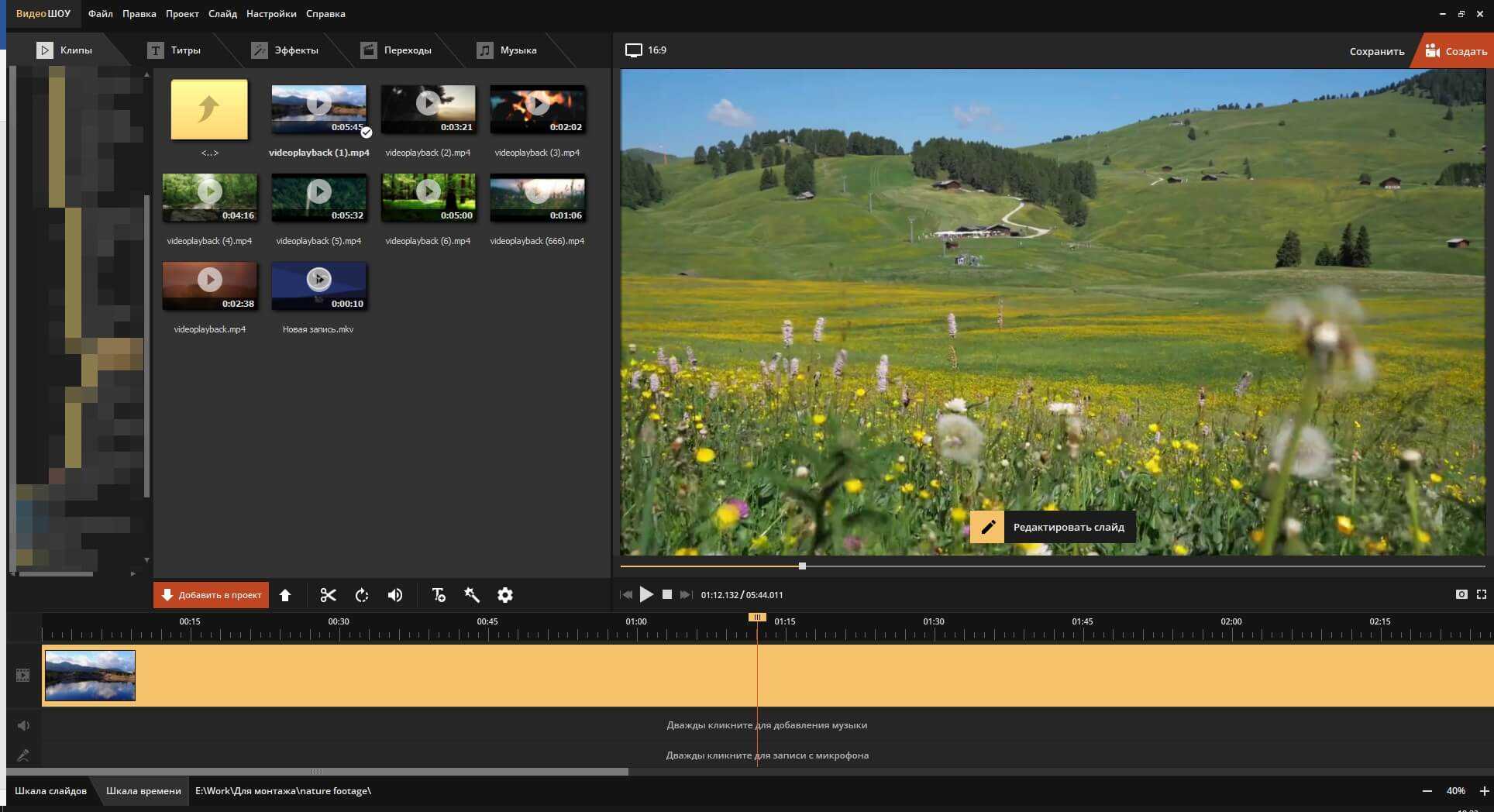Viewport: 1494px width, 812px height.
Task: Play the preview video
Action: point(646,594)
